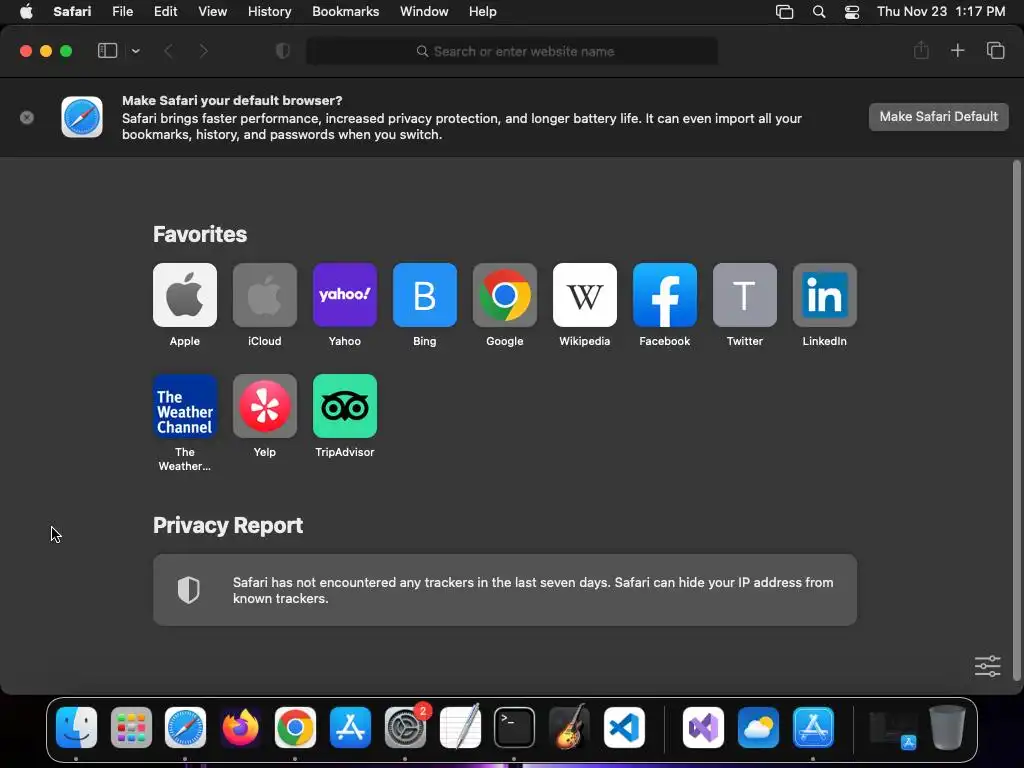Open the TripAdvisor favorite
This screenshot has width=1024, height=768.
click(x=345, y=406)
